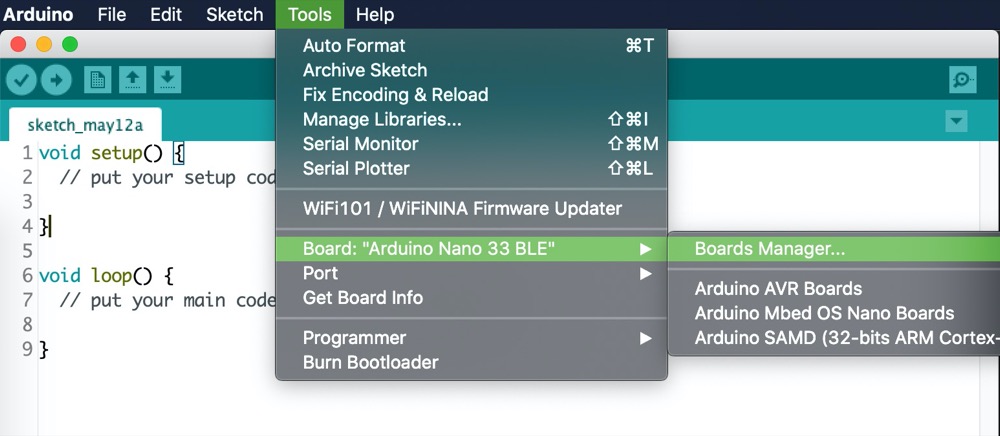
Task: Open Boards Manager... in submenu
Action: (x=834, y=249)
